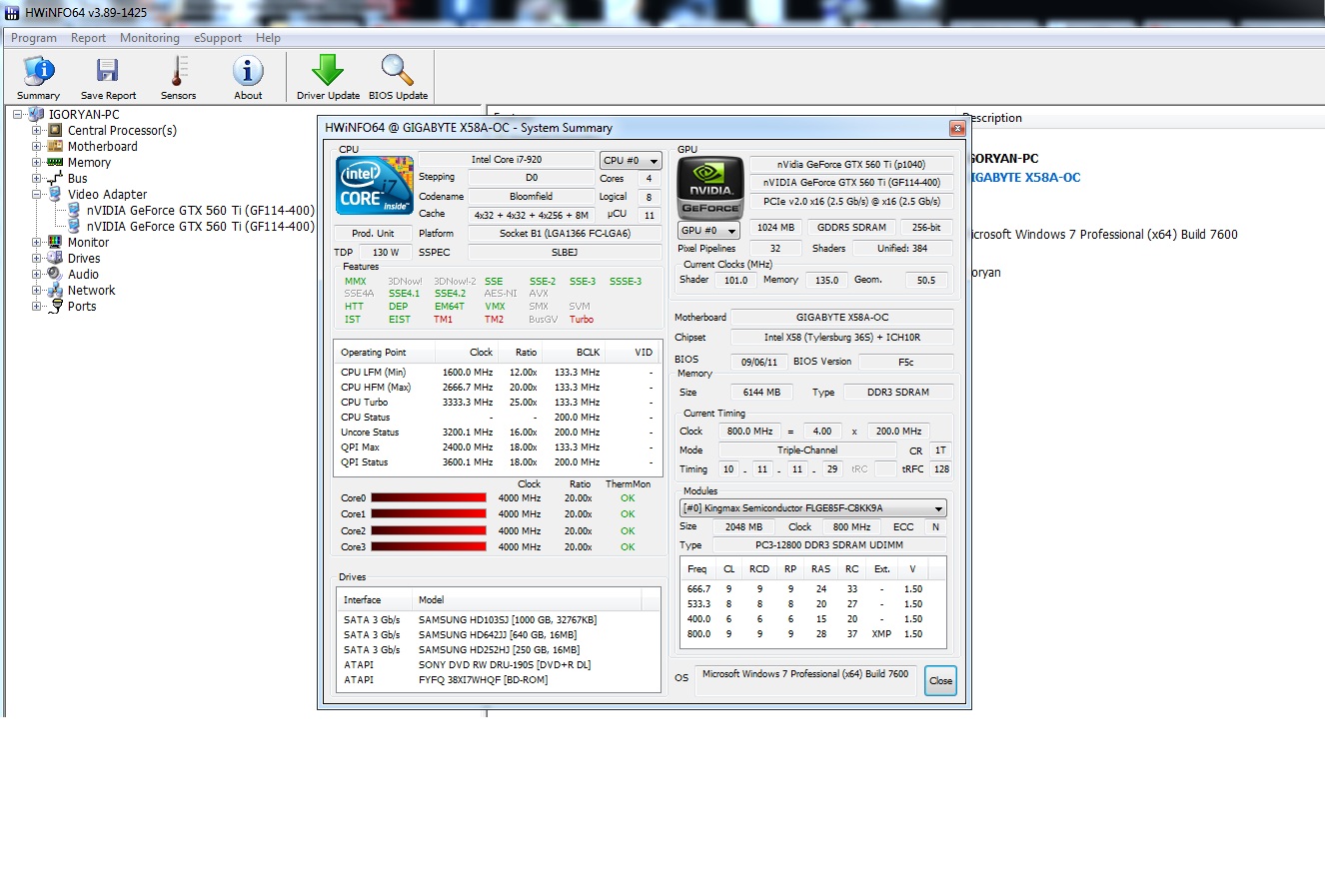This screenshot has height=896, width=1325.
Task: Select the SAMSUNG HD103SJ drive row
Action: pyautogui.click(x=499, y=619)
